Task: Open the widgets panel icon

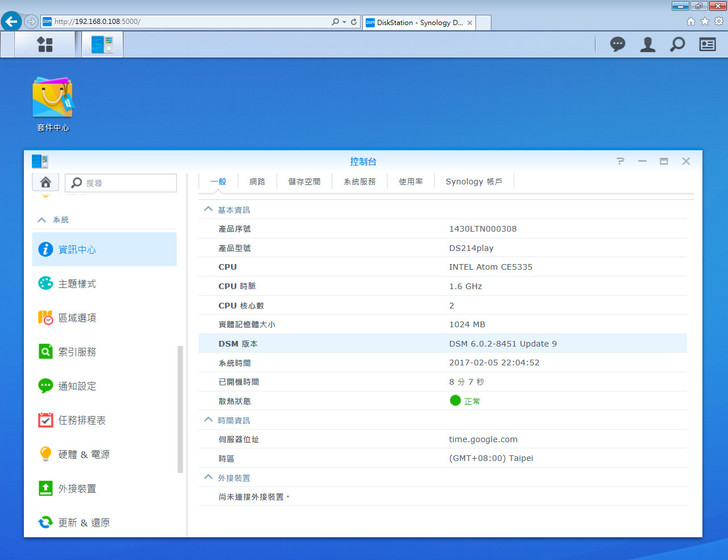Action: point(707,44)
